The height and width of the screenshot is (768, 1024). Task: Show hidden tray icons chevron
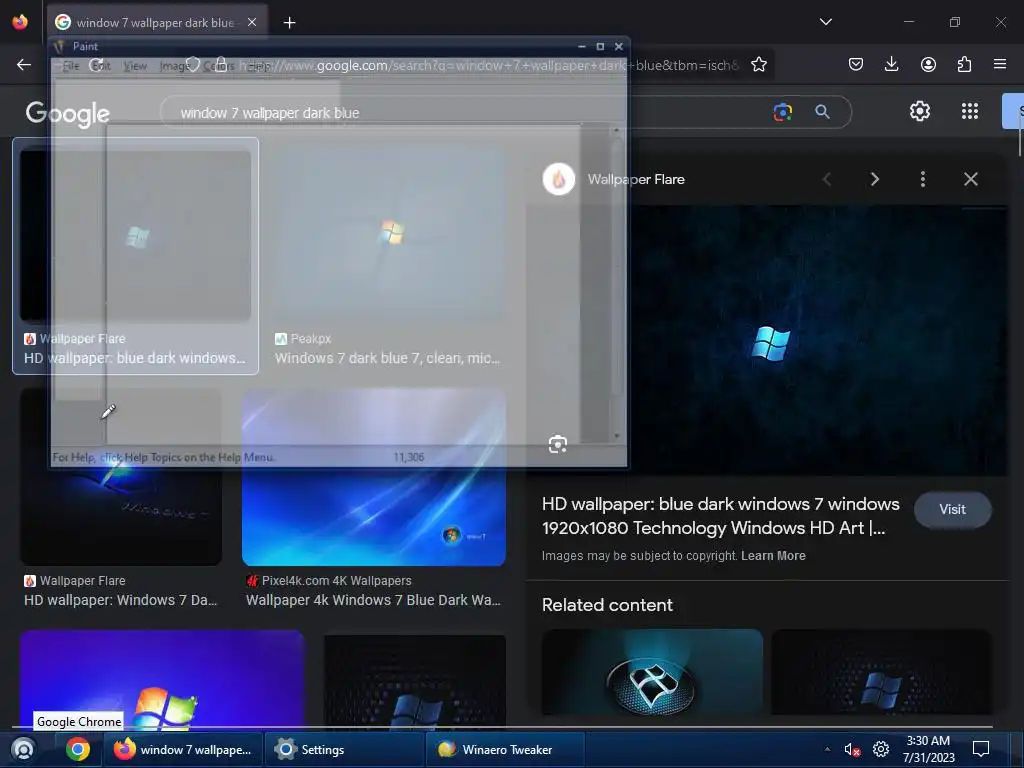827,749
